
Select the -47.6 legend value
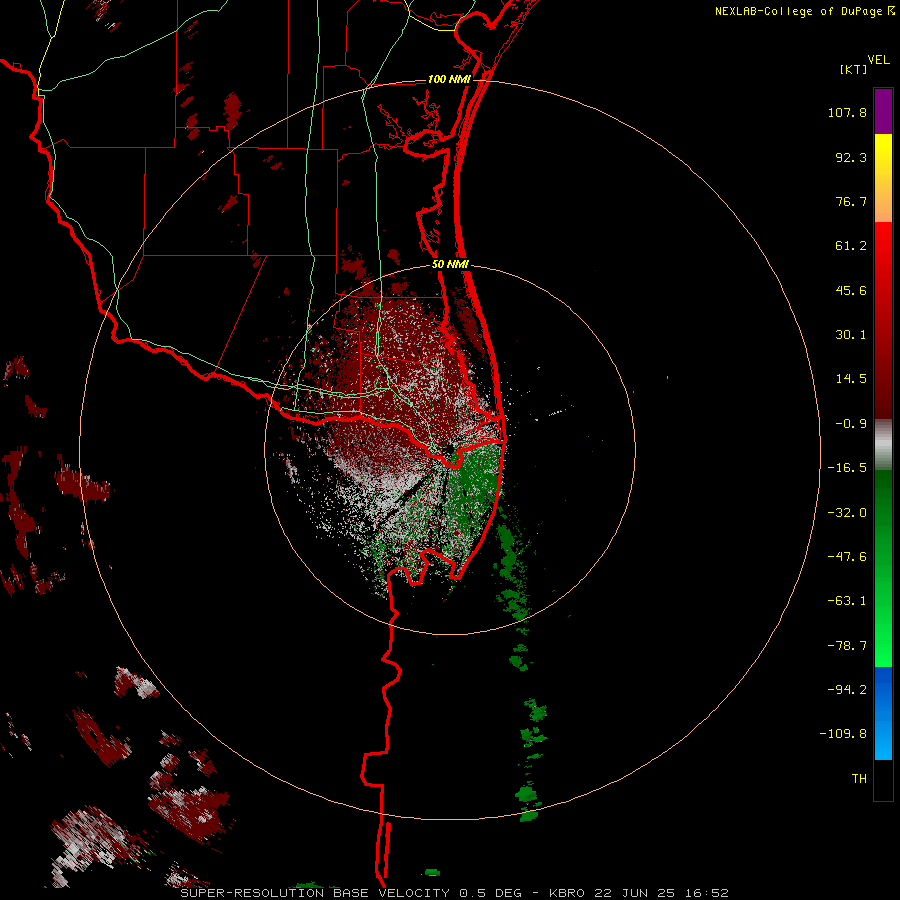pos(847,557)
